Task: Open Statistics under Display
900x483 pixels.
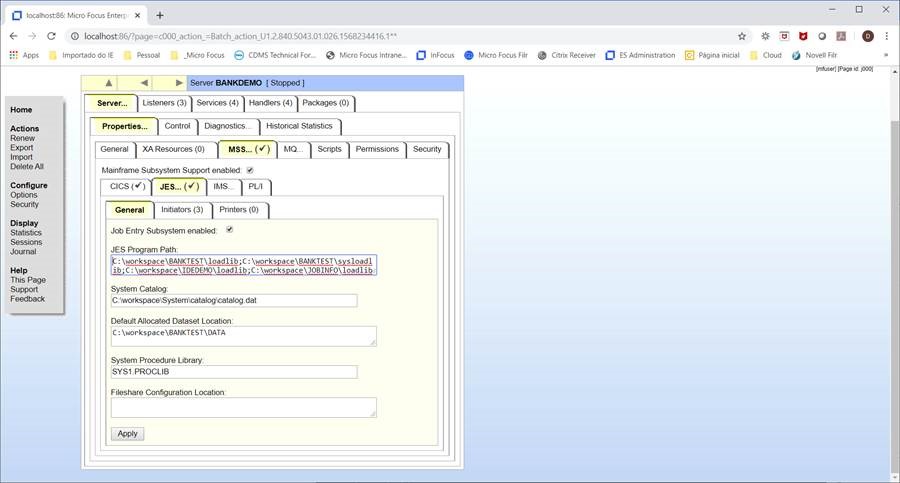Action: coord(26,233)
